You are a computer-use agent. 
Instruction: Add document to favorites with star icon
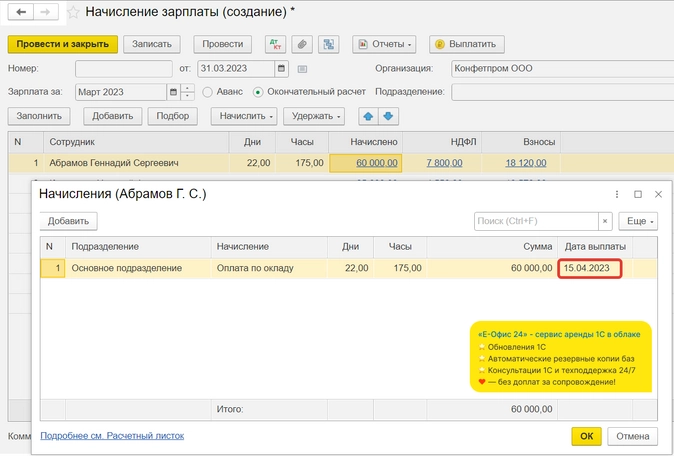pyautogui.click(x=73, y=12)
